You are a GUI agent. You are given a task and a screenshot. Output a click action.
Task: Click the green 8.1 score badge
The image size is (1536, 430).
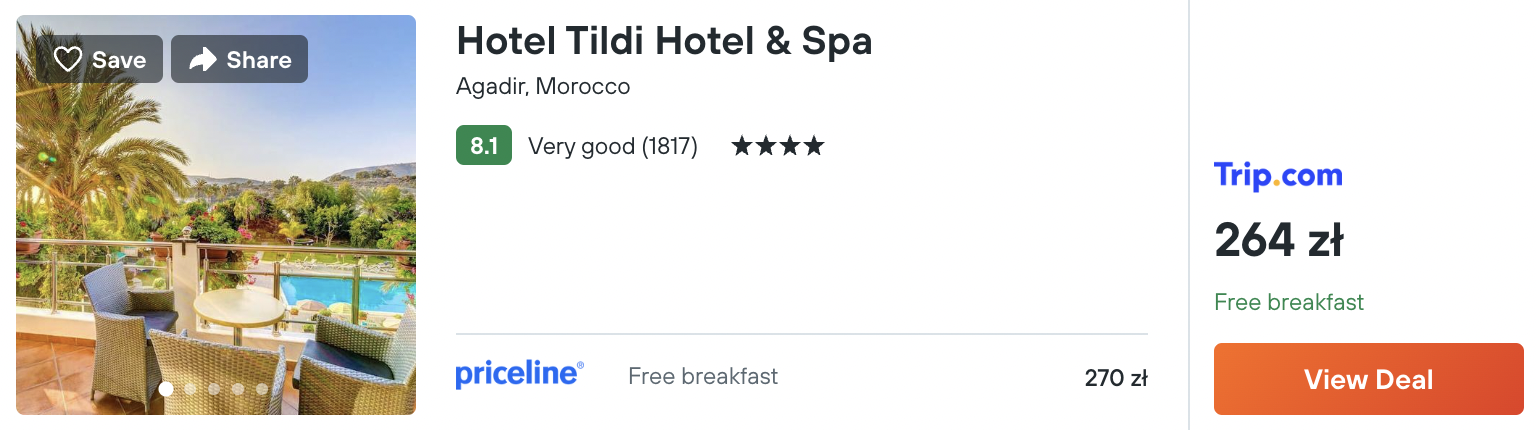pyautogui.click(x=484, y=146)
